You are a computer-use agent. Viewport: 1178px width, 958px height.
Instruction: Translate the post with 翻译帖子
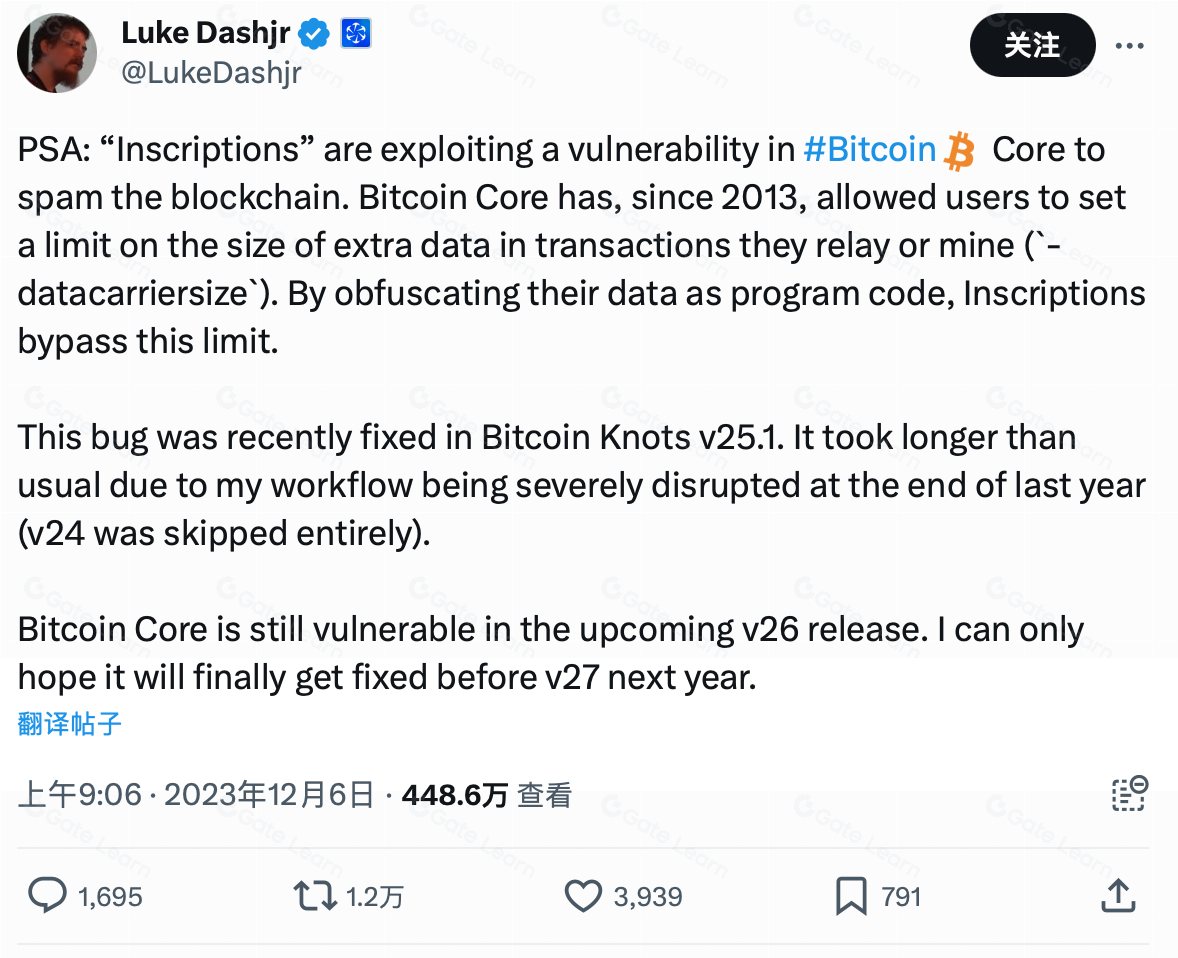[x=67, y=724]
